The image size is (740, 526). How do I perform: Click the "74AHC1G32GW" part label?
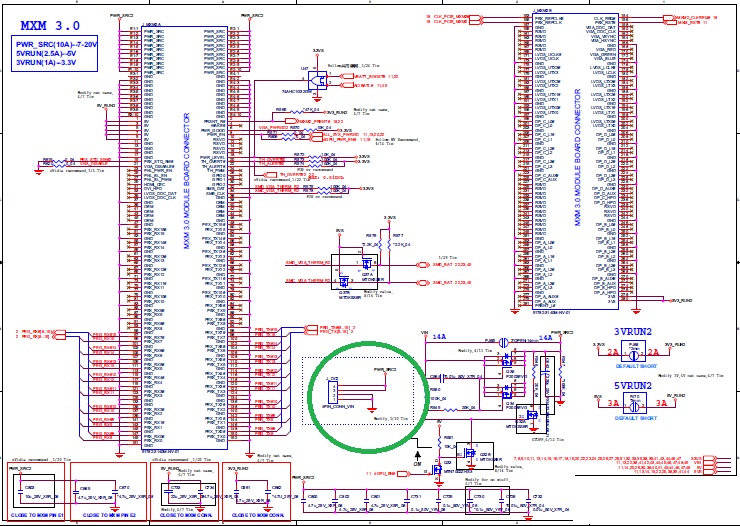pos(296,92)
